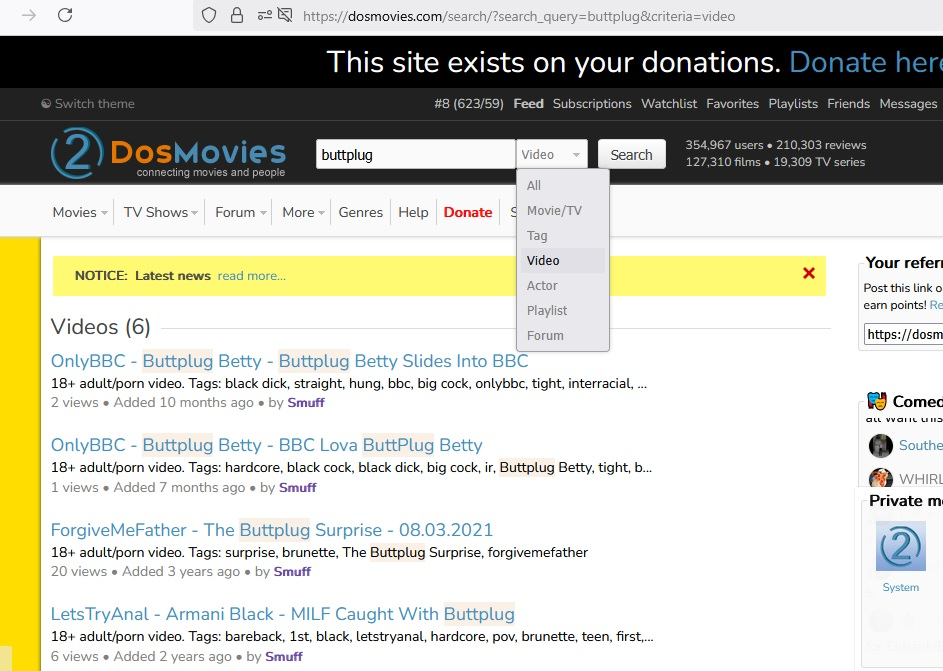Select Movie/TV in the criteria list

562,210
